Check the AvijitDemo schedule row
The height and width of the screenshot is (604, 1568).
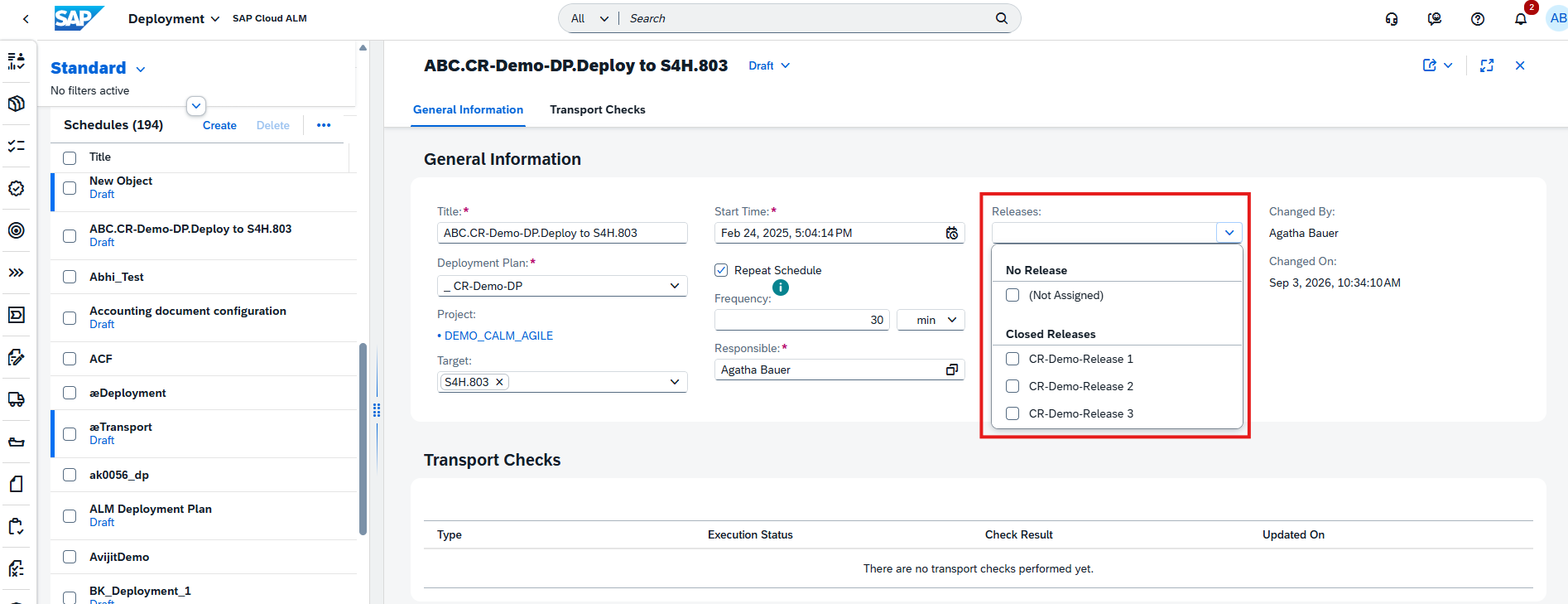click(x=70, y=557)
